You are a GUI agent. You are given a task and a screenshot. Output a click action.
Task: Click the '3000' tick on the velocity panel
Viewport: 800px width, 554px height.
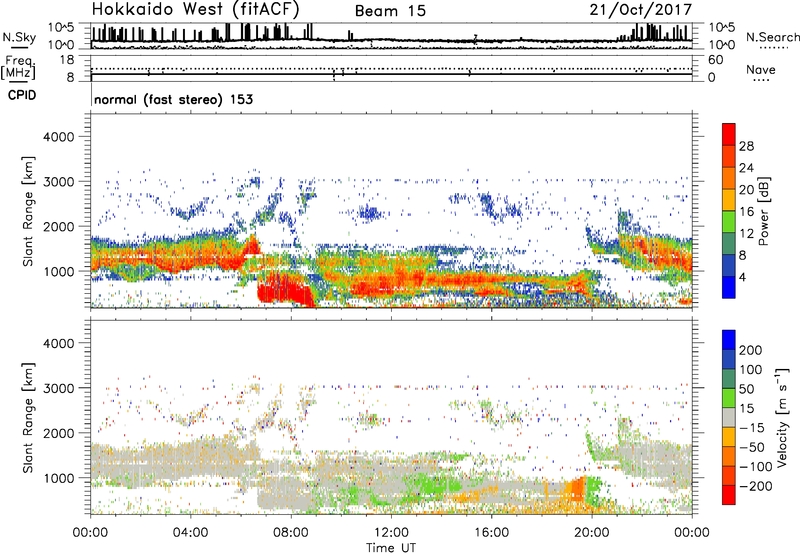(58, 388)
